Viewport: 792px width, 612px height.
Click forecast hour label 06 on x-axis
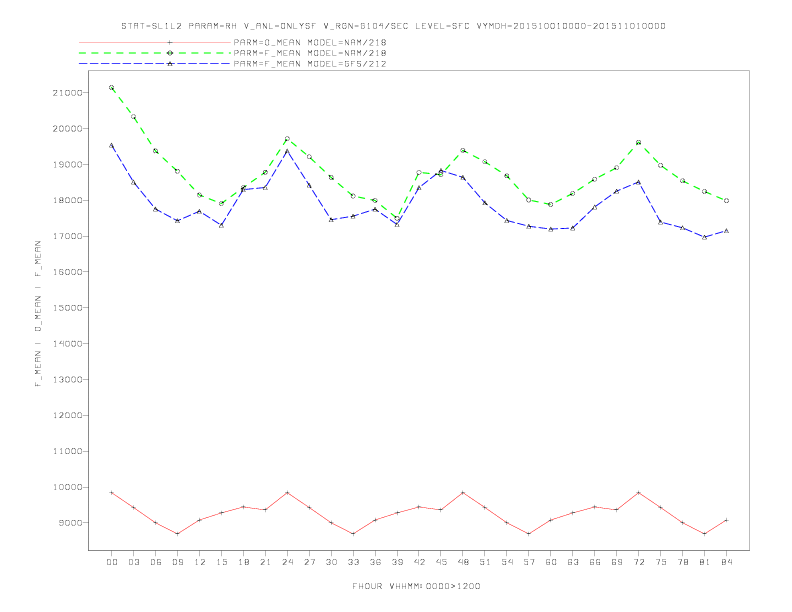pyautogui.click(x=156, y=562)
